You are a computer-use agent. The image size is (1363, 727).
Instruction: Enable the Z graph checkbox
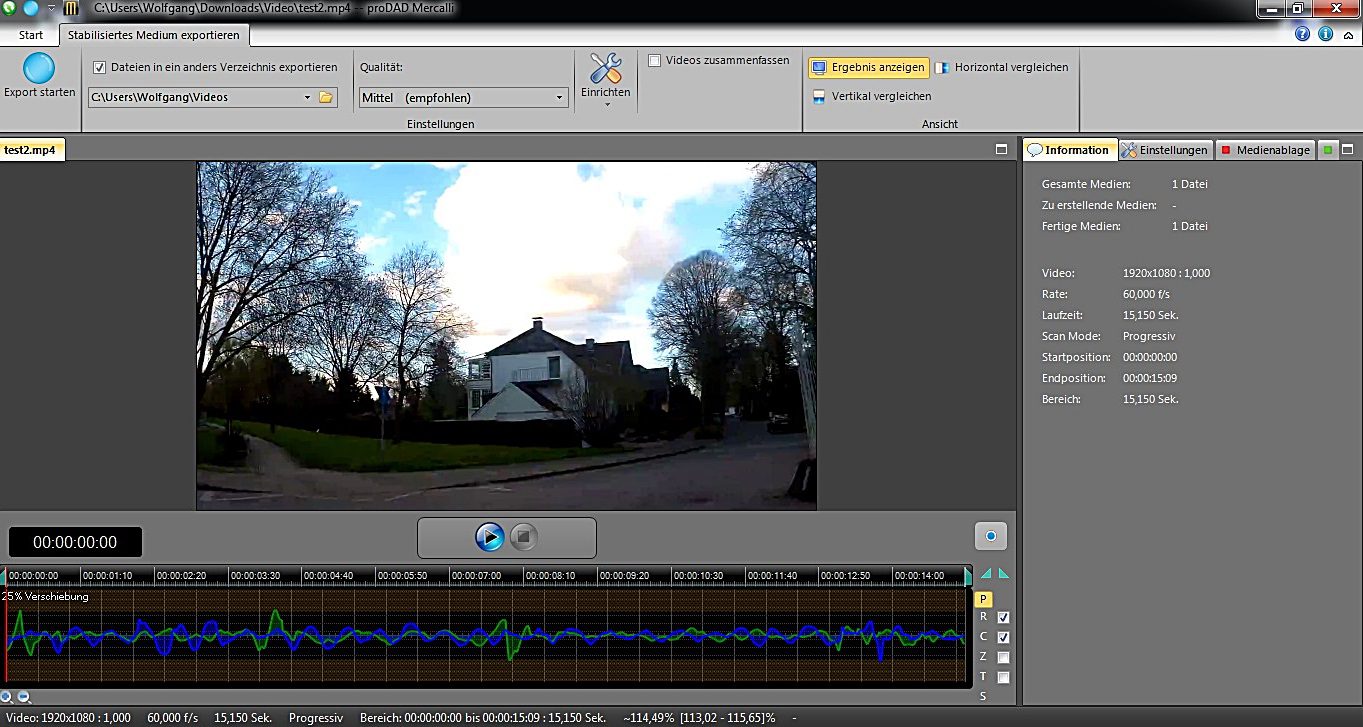click(x=1003, y=657)
